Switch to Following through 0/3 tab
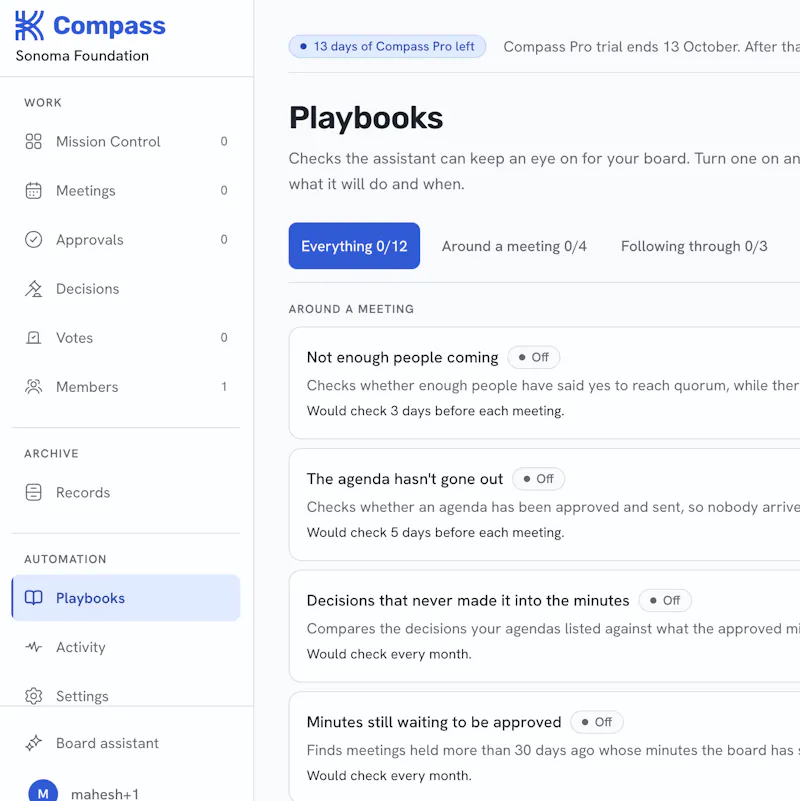 pos(694,246)
